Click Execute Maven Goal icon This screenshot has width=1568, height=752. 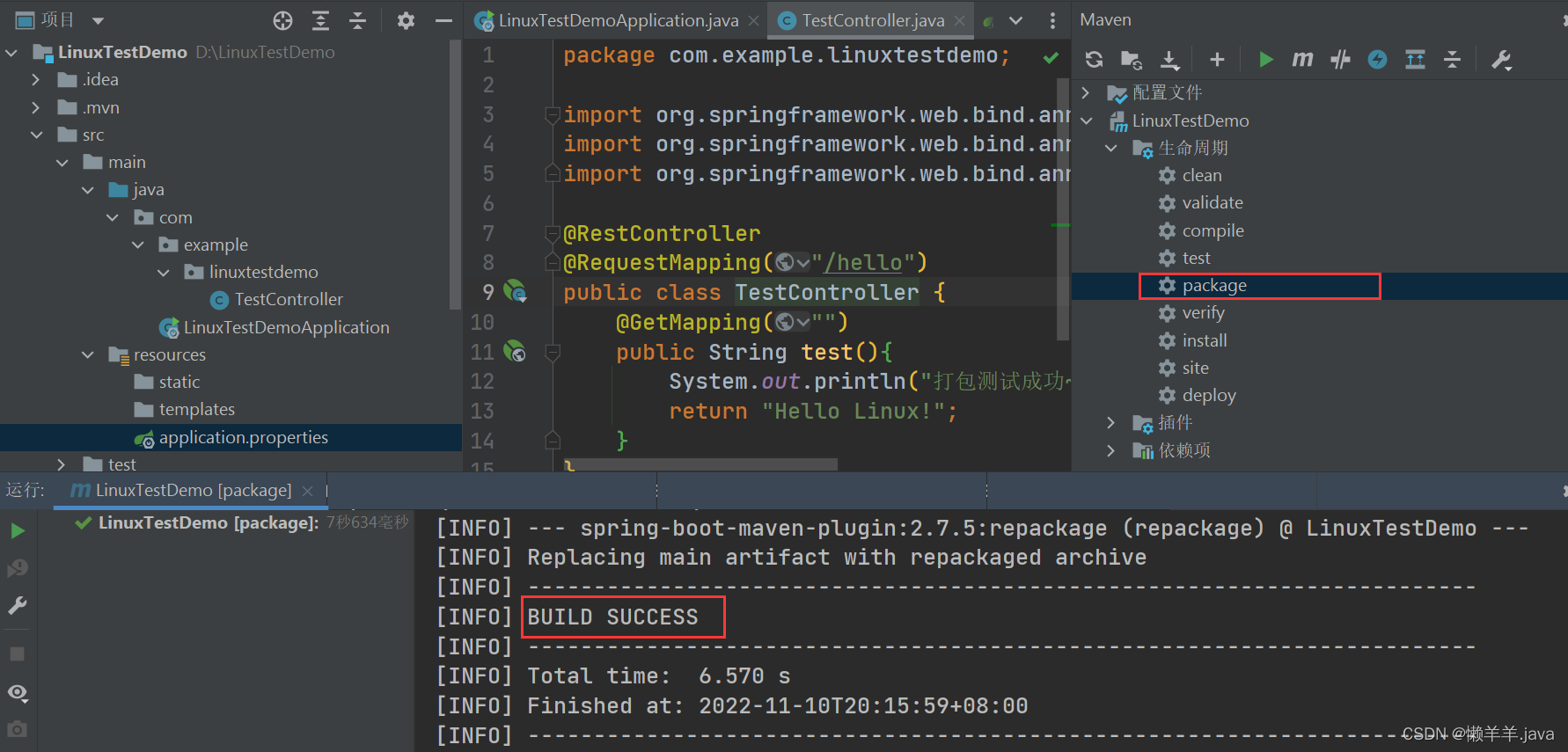pyautogui.click(x=1302, y=59)
